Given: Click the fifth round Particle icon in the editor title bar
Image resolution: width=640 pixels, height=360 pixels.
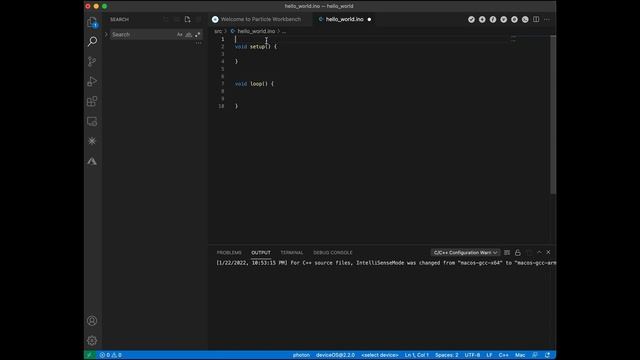Looking at the screenshot, I should (514, 19).
